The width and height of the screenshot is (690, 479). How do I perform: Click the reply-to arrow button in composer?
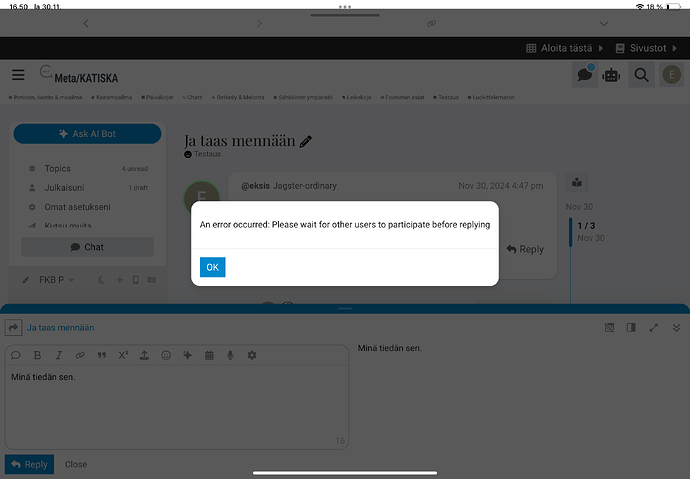(x=13, y=328)
